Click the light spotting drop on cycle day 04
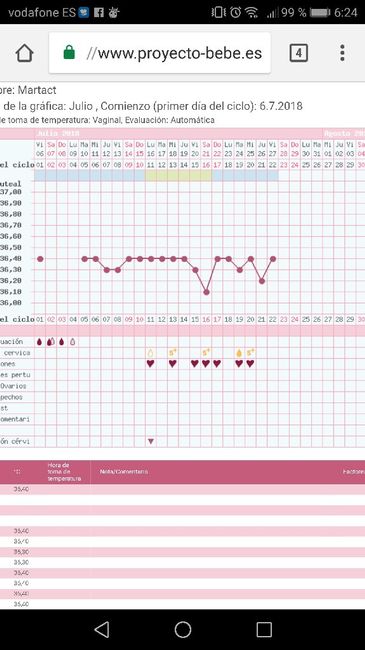Viewport: 365px width, 650px height. (x=73, y=342)
